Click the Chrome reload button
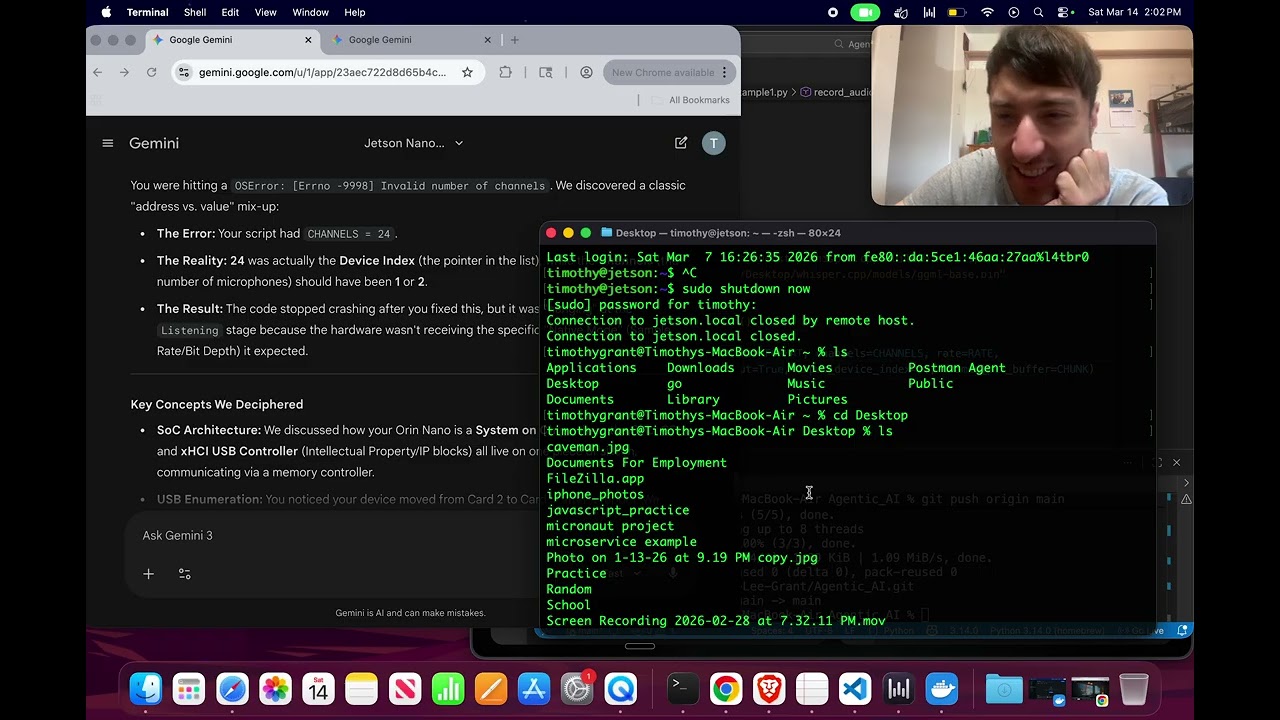Screen dimensions: 1280x720 pos(151,72)
